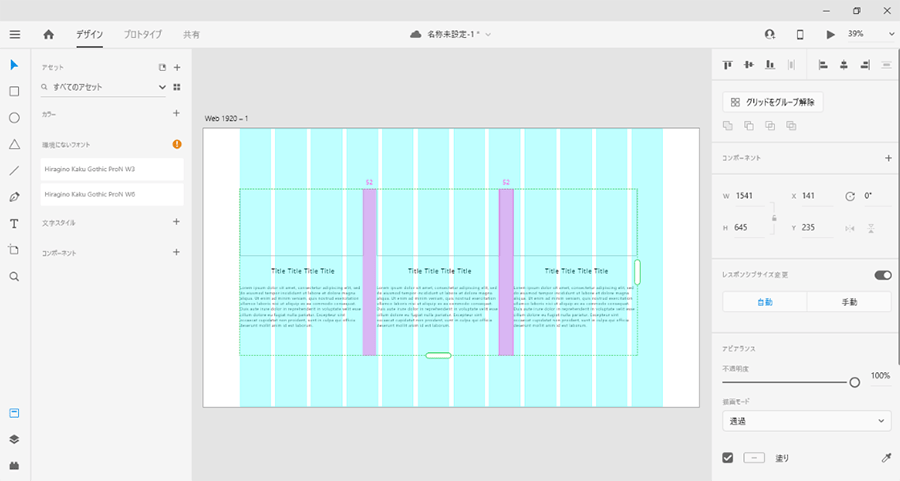Screen dimensions: 900x481
Task: Pick the Polygon triangle tool
Action: 14,144
